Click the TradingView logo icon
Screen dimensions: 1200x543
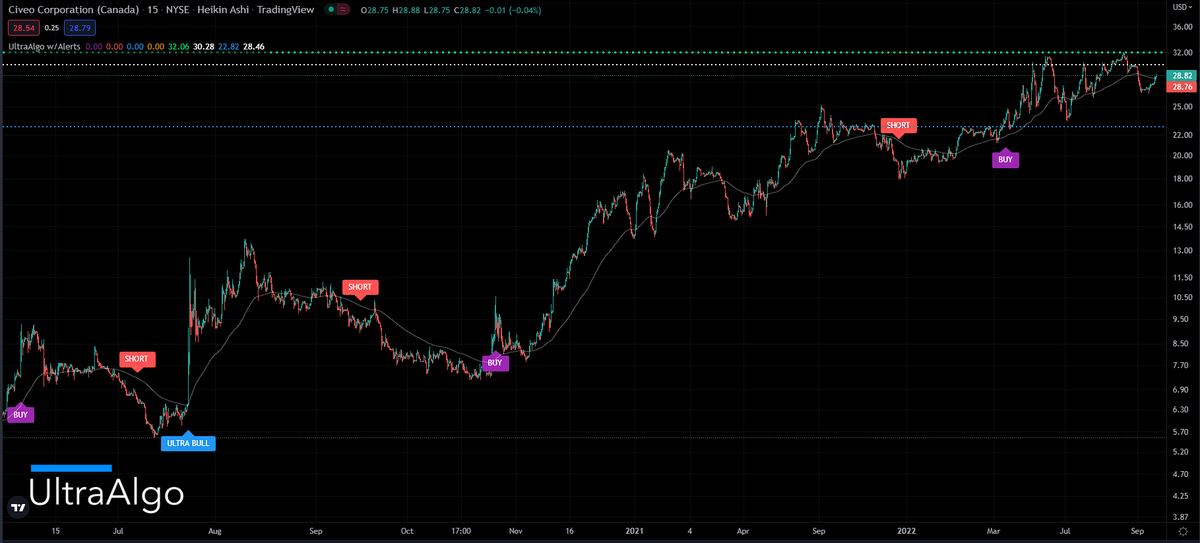tap(17, 507)
